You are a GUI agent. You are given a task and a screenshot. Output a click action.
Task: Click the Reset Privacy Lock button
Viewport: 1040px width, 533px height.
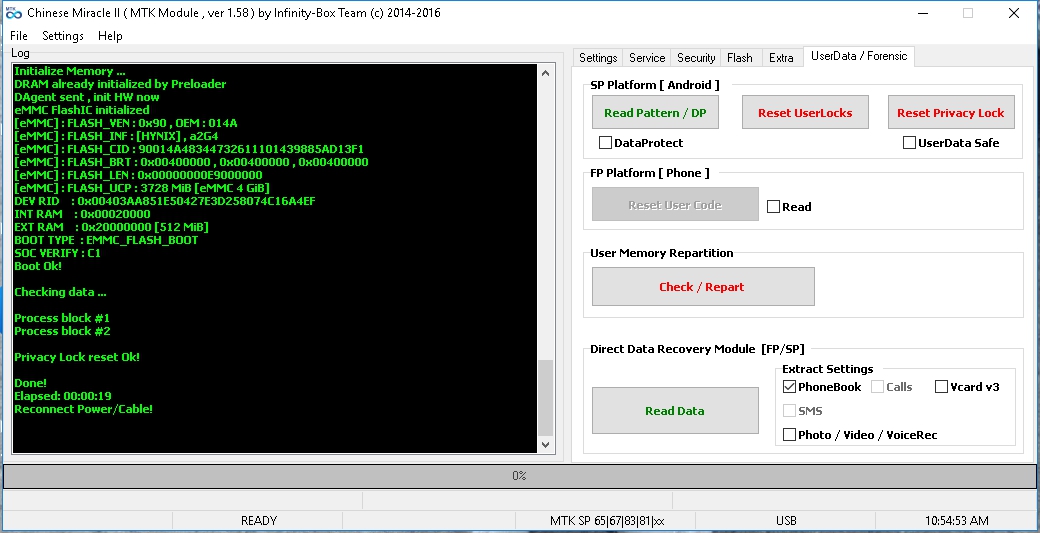tap(950, 113)
